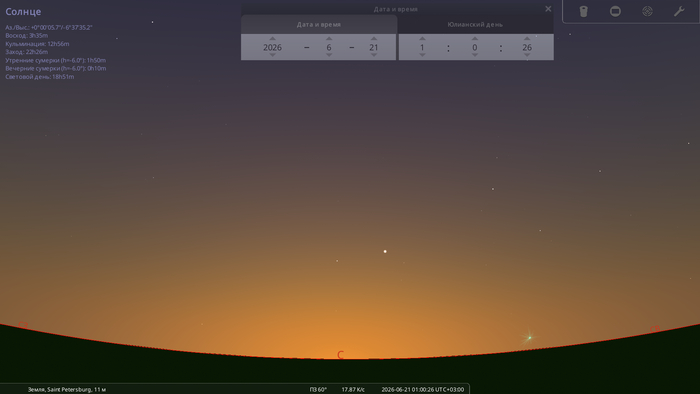Increase the day value 21
Viewport: 700px width, 394px height.
[374, 38]
